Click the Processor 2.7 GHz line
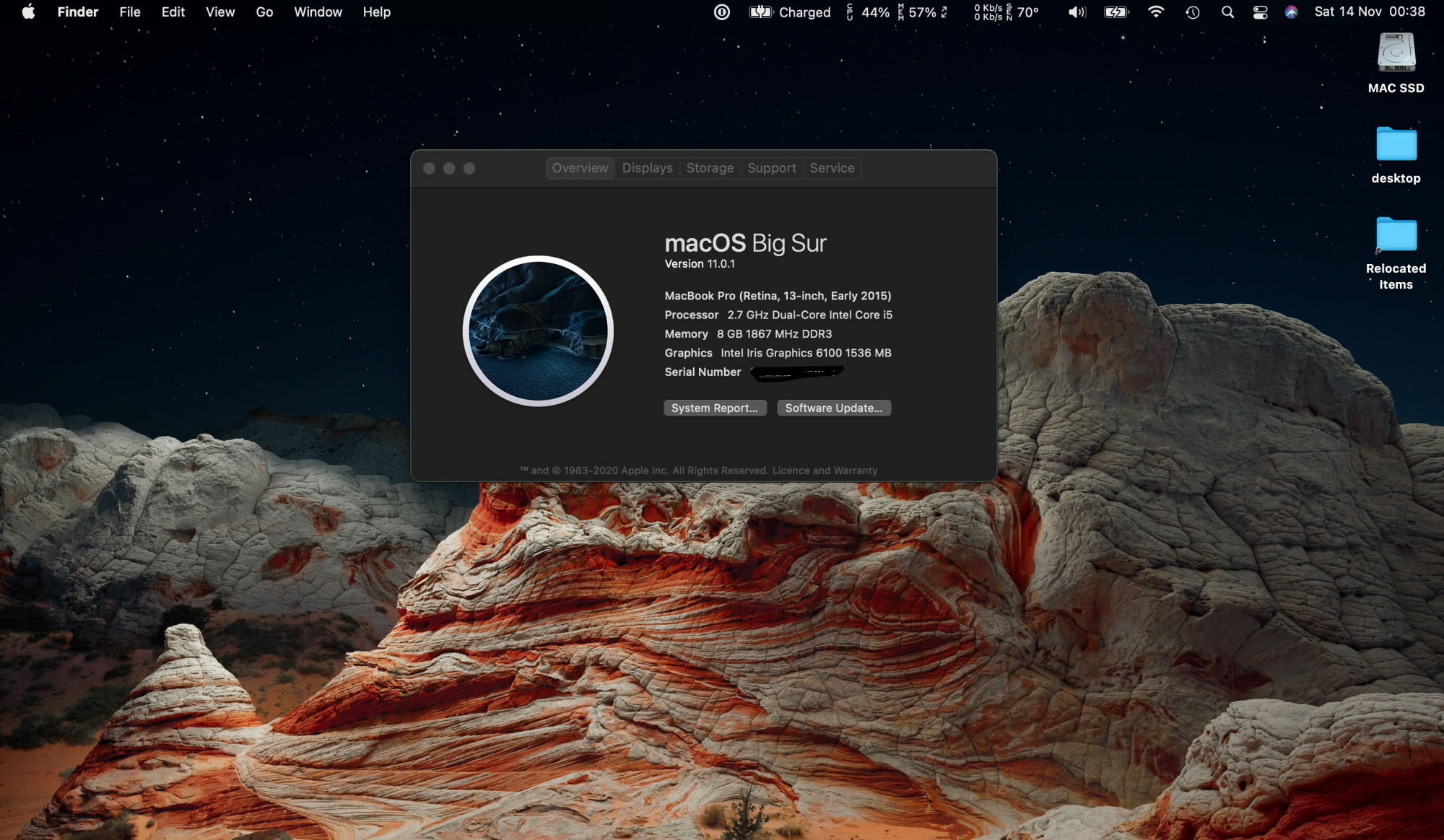Image resolution: width=1444 pixels, height=840 pixels. 778,315
